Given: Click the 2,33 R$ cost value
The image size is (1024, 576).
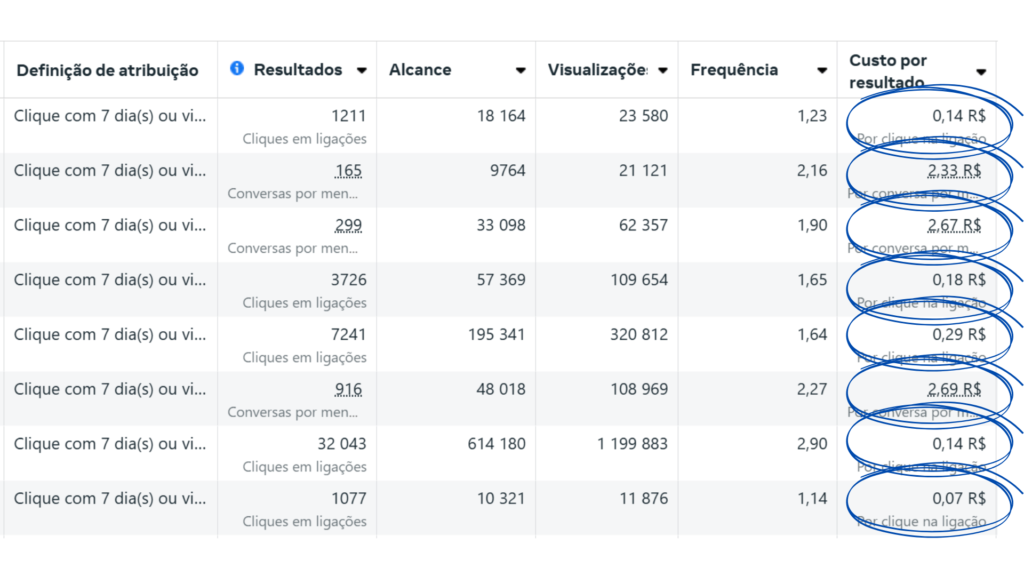Looking at the screenshot, I should click(954, 171).
